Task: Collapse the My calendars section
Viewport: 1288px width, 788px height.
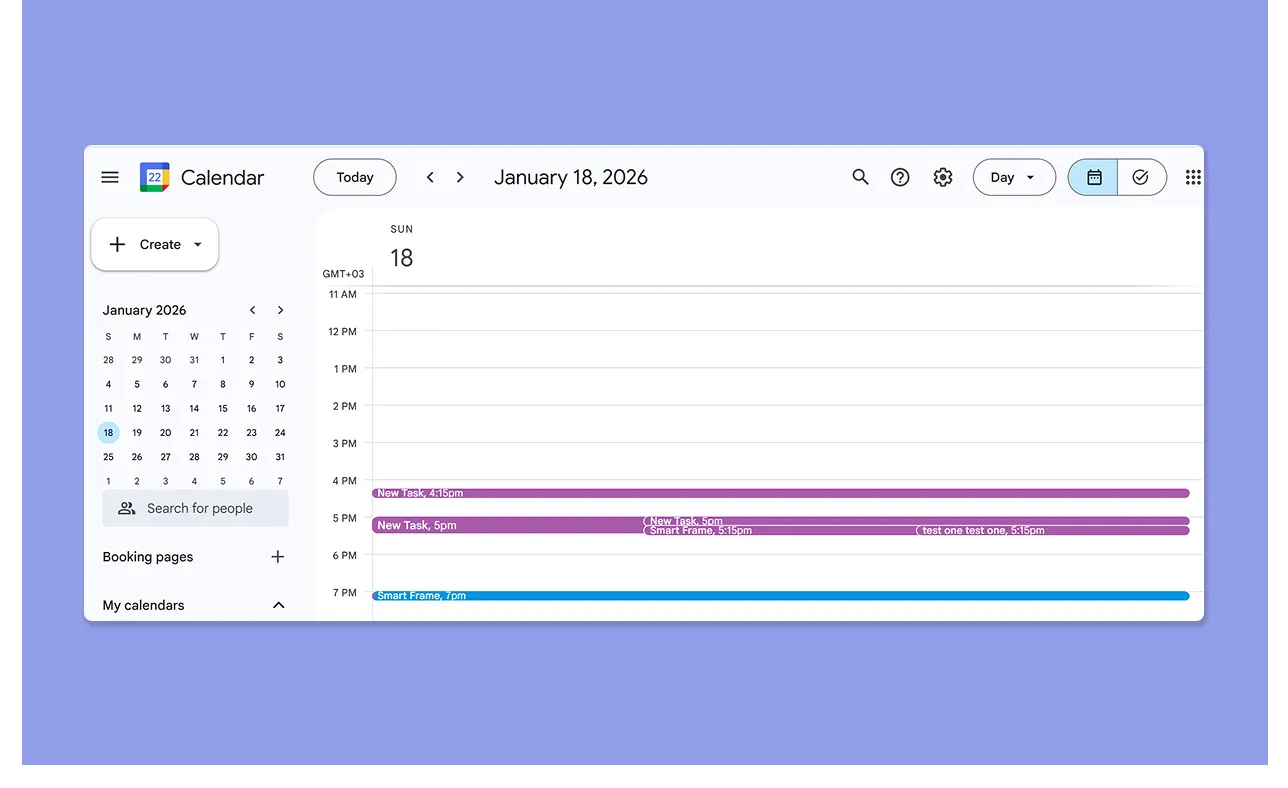Action: tap(278, 605)
